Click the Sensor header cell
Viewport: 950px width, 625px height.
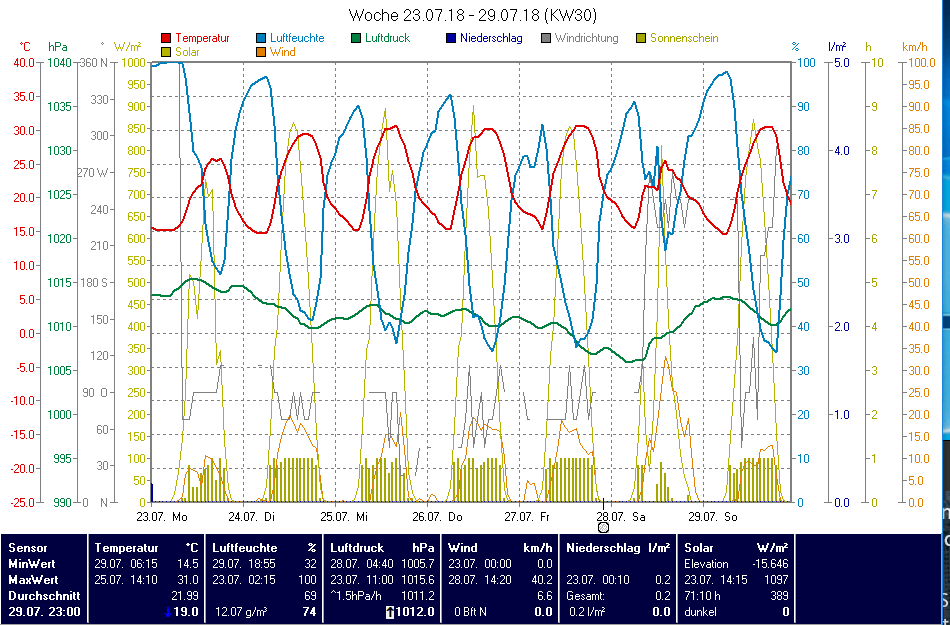27,548
